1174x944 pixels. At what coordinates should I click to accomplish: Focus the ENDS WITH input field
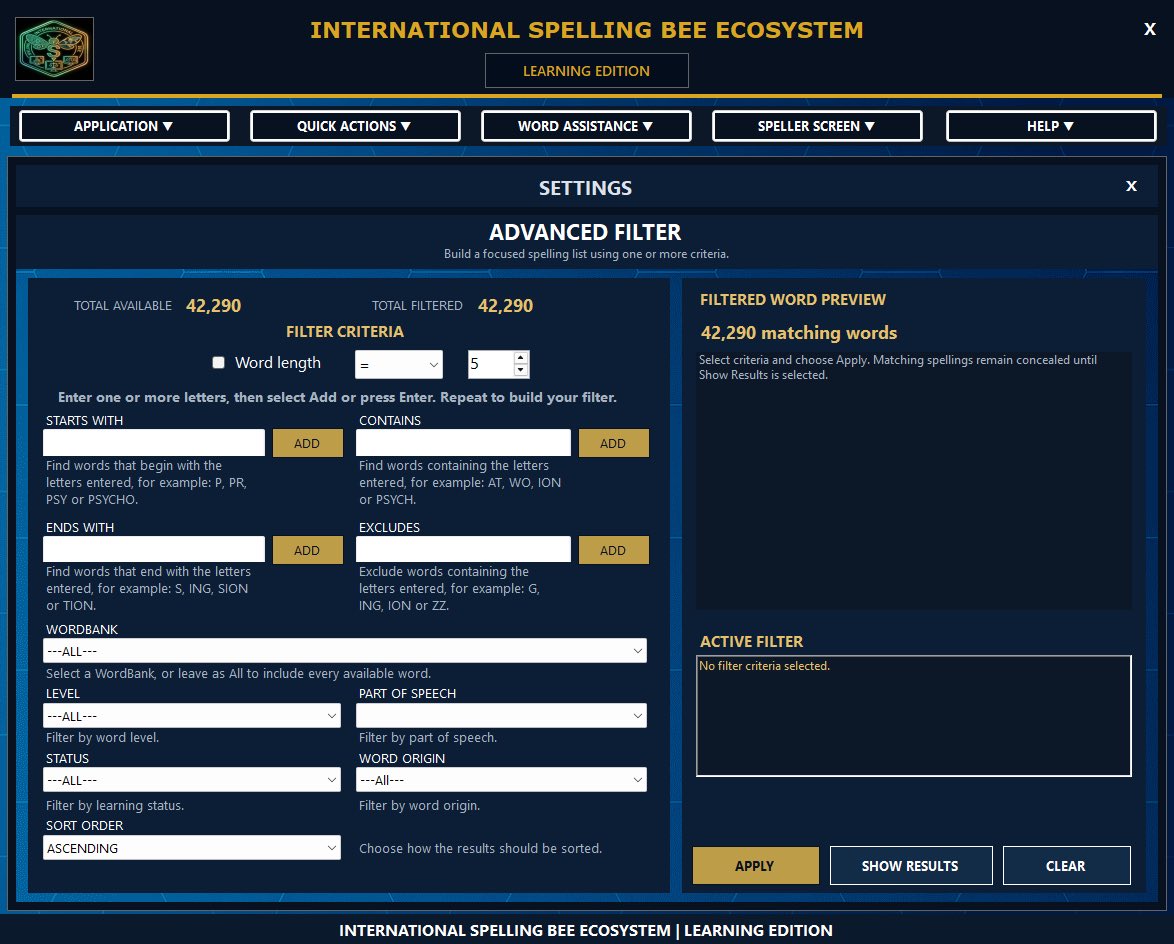click(x=153, y=549)
